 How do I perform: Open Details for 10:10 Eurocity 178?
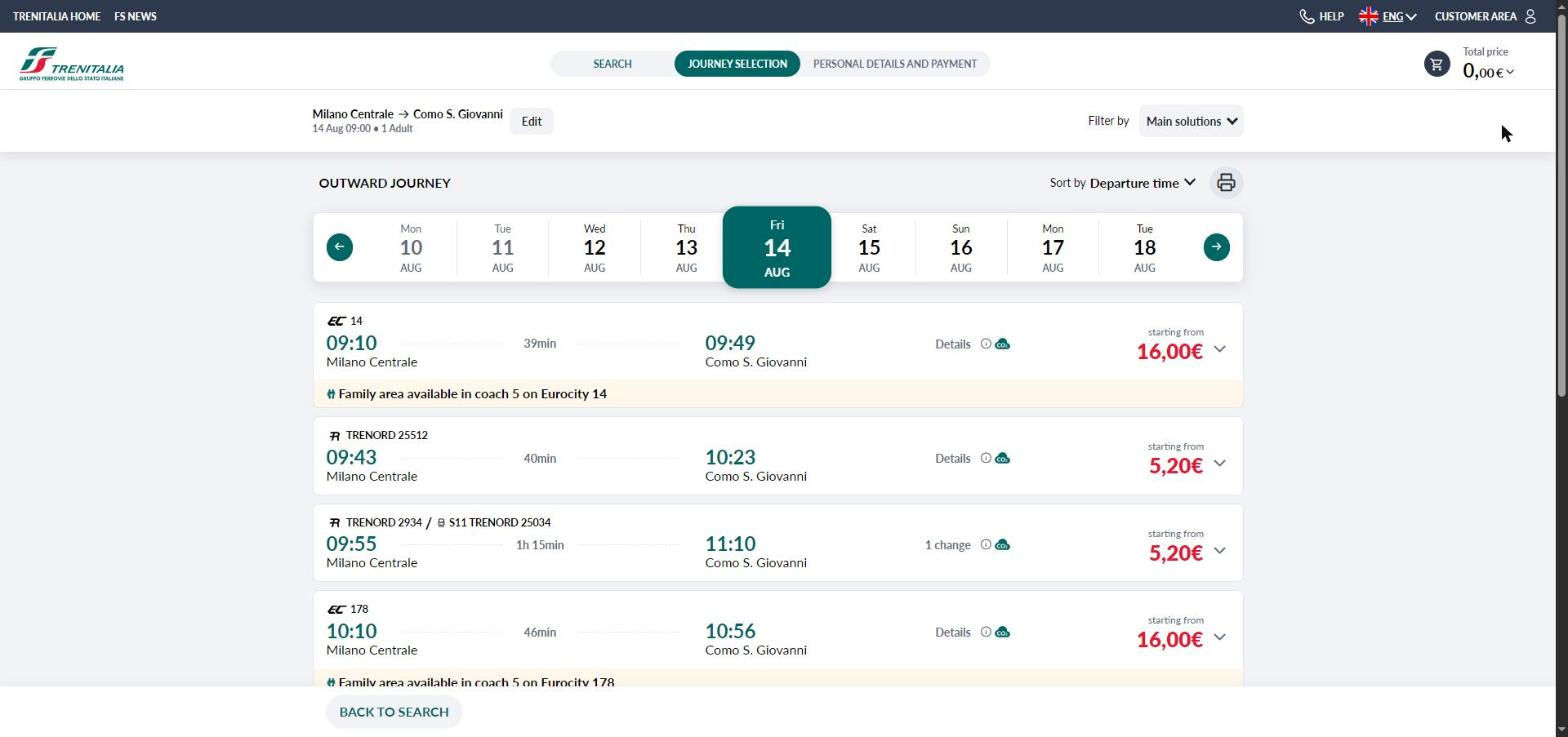pyautogui.click(x=953, y=632)
